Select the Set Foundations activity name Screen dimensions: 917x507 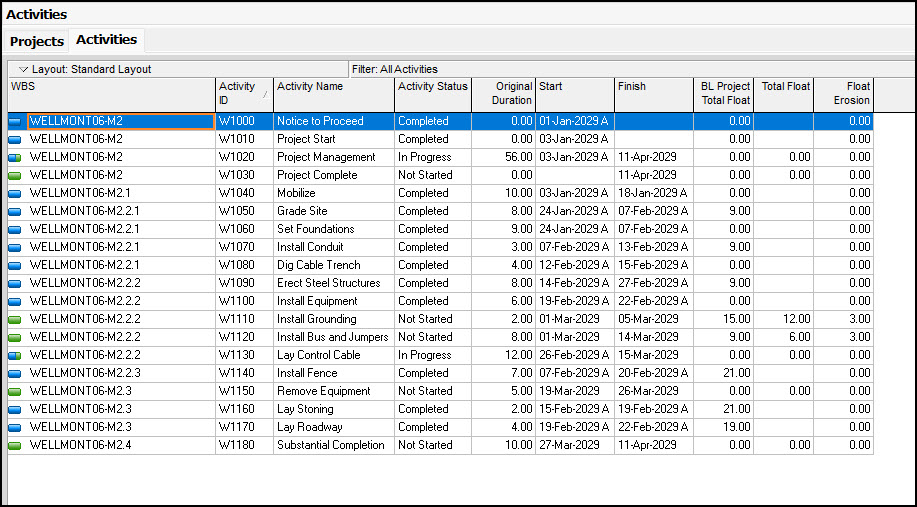pos(316,229)
